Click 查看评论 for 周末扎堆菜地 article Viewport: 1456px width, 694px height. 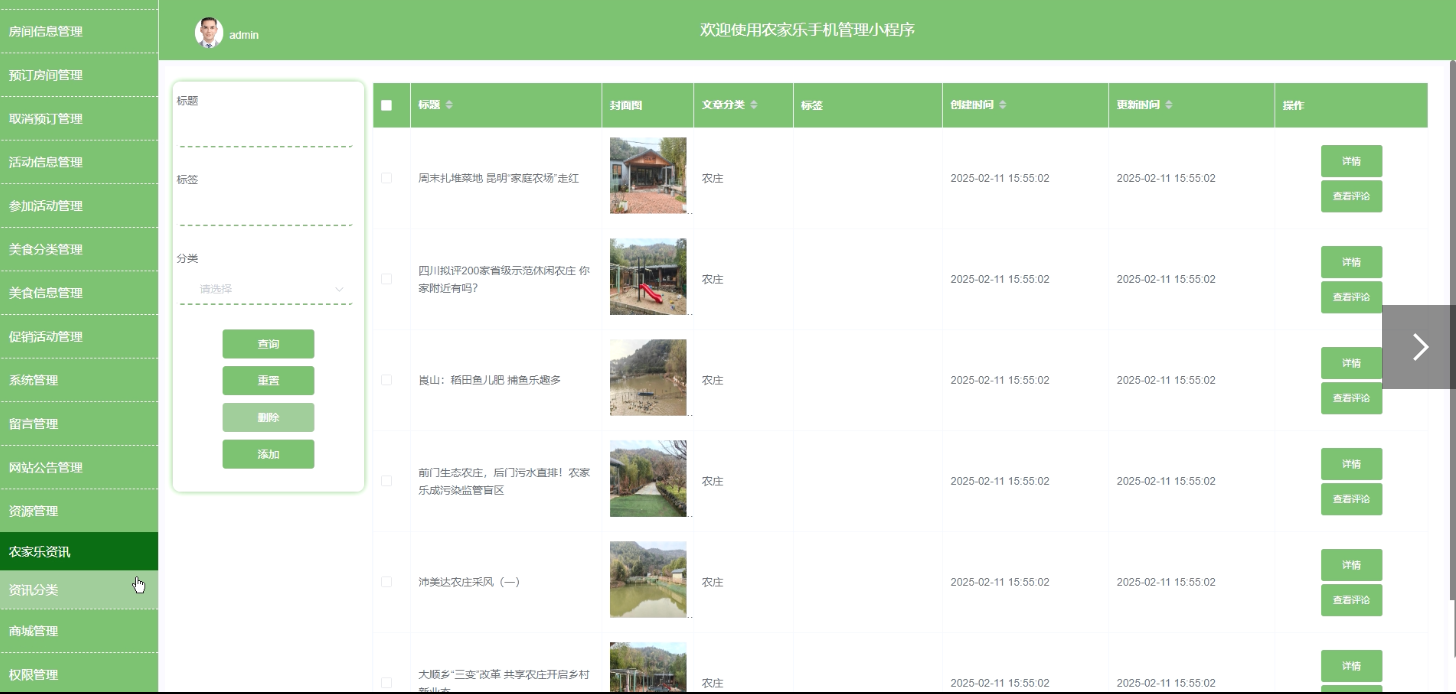pyautogui.click(x=1351, y=197)
